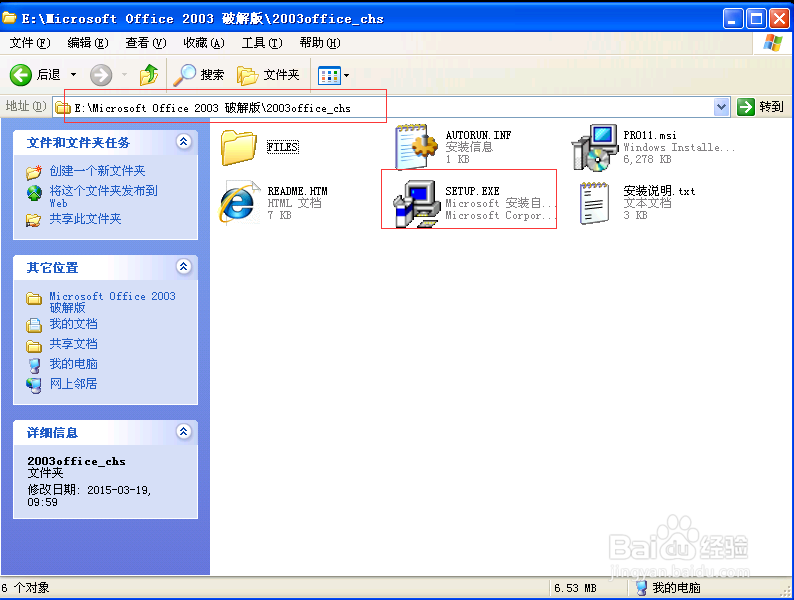
Task: Click the SETUP.EXE file name
Action: click(x=472, y=191)
